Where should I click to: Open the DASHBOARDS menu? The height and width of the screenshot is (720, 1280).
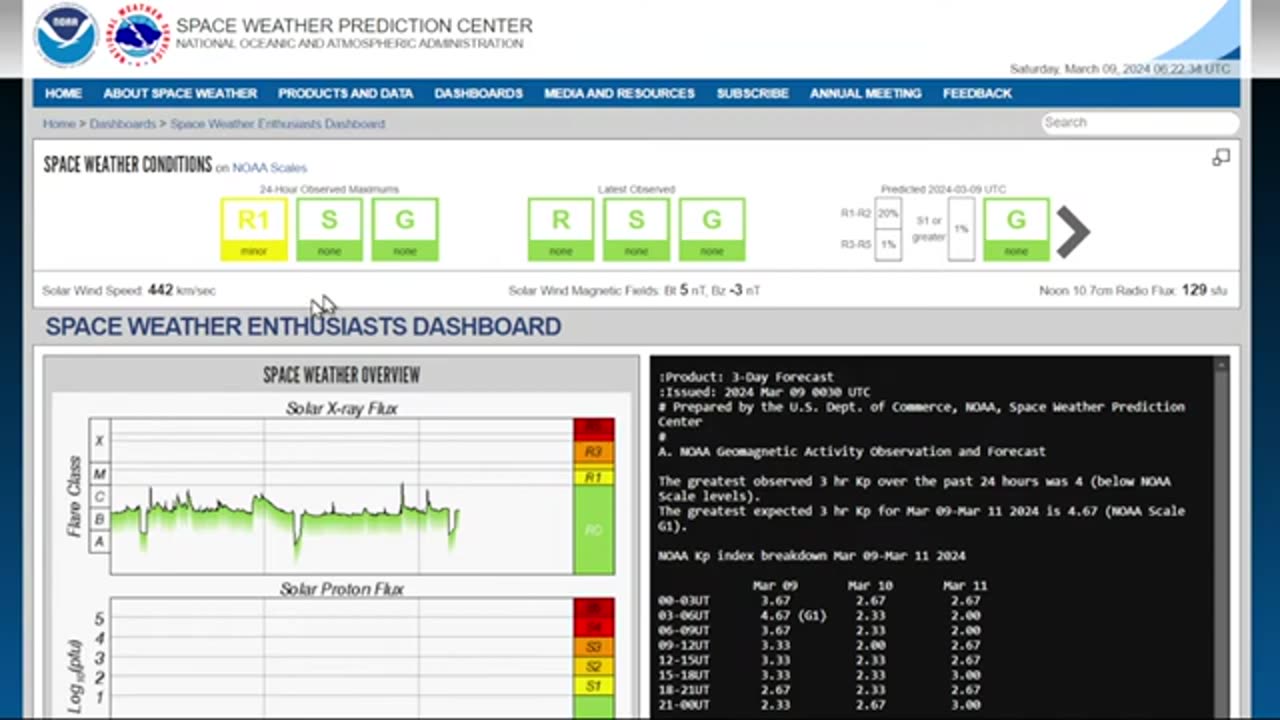[x=478, y=93]
